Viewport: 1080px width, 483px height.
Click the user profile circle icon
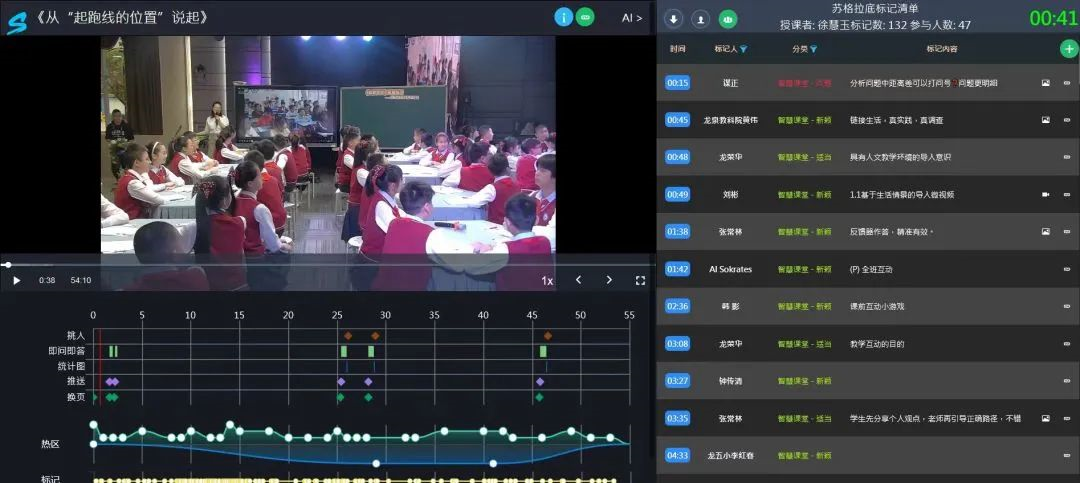click(701, 18)
